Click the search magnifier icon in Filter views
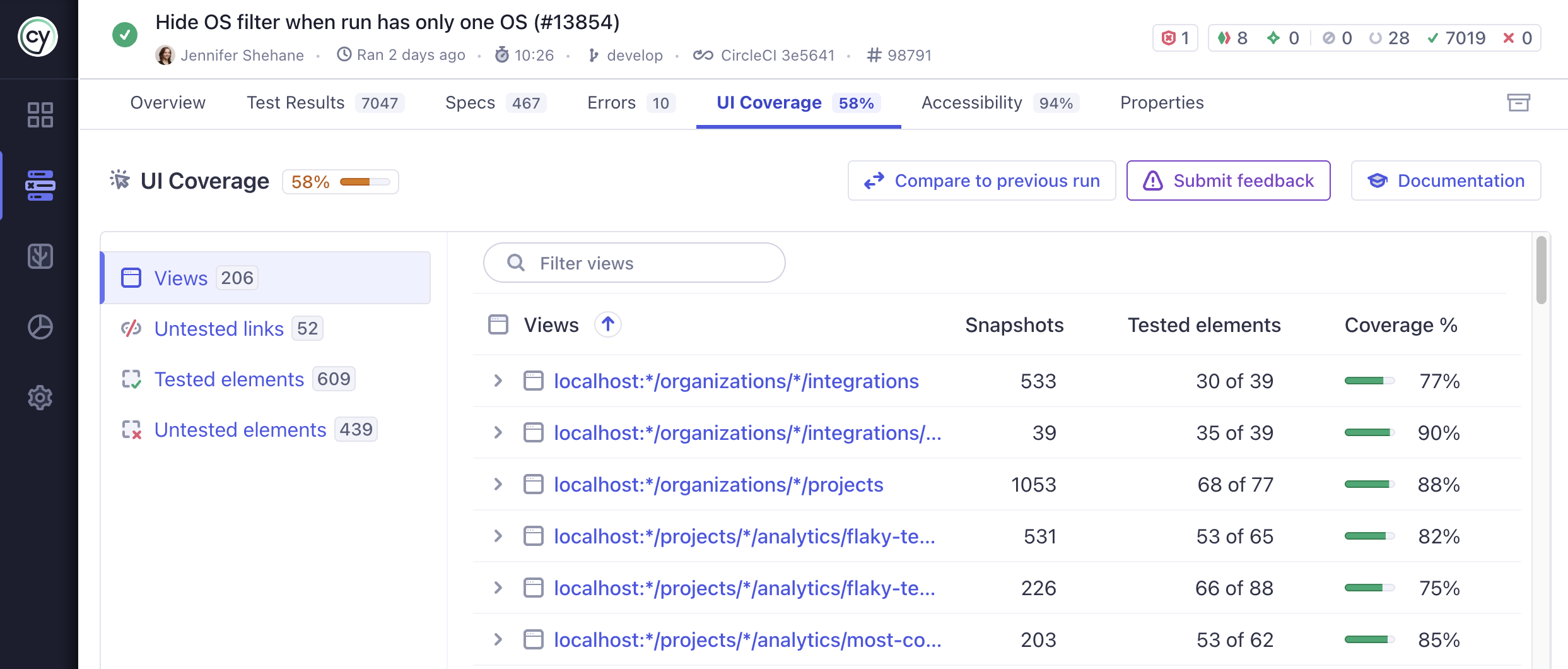Viewport: 1568px width, 669px height. point(516,263)
